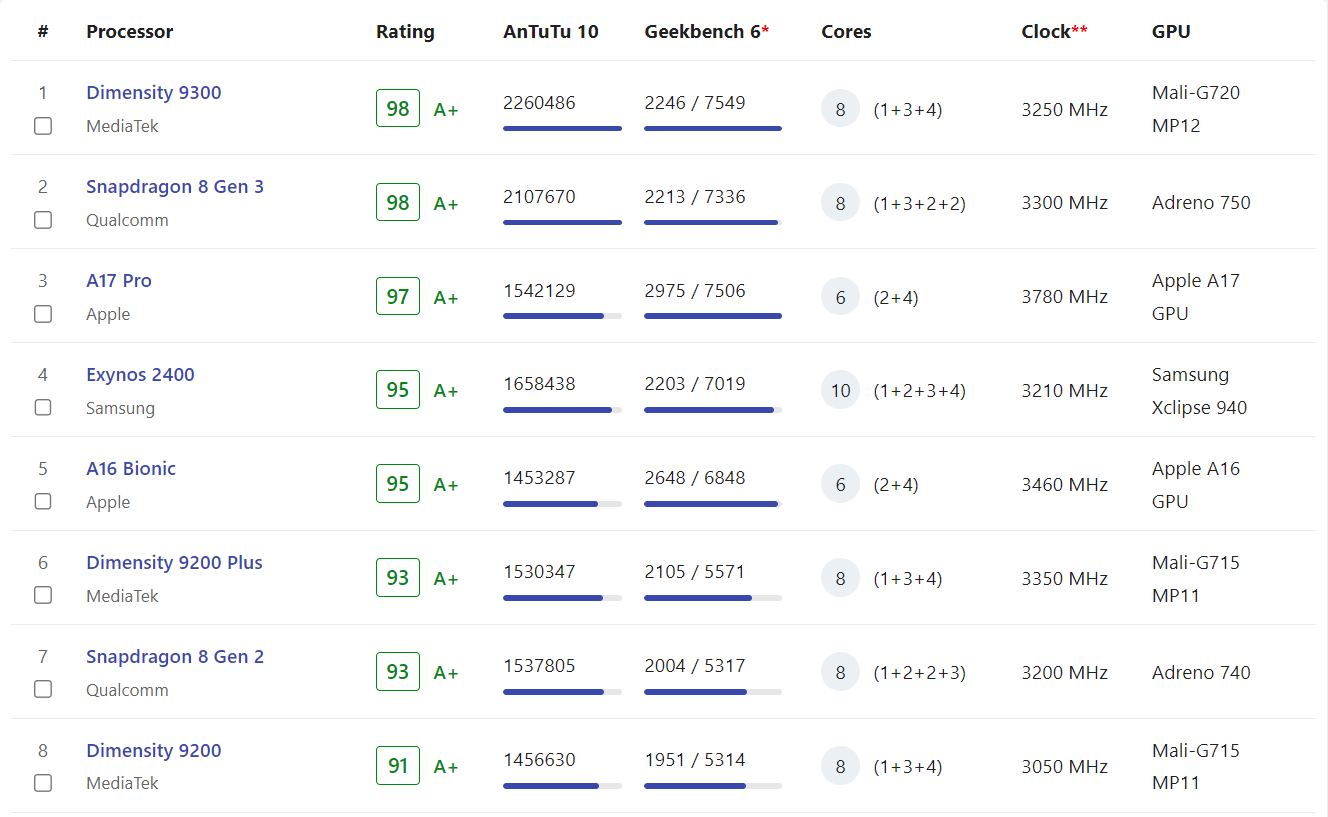Click the AnTuTu score bar for A16 Bionic

click(x=562, y=504)
